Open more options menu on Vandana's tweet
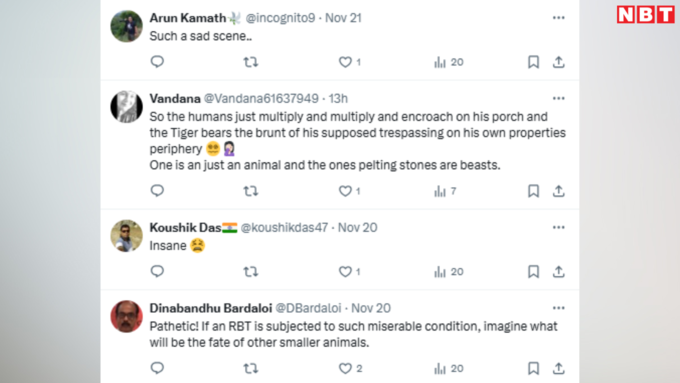The width and height of the screenshot is (680, 383). click(559, 98)
